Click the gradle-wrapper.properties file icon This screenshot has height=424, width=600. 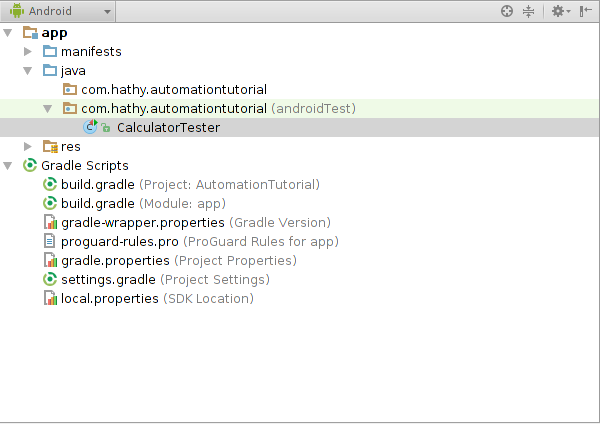[50, 222]
